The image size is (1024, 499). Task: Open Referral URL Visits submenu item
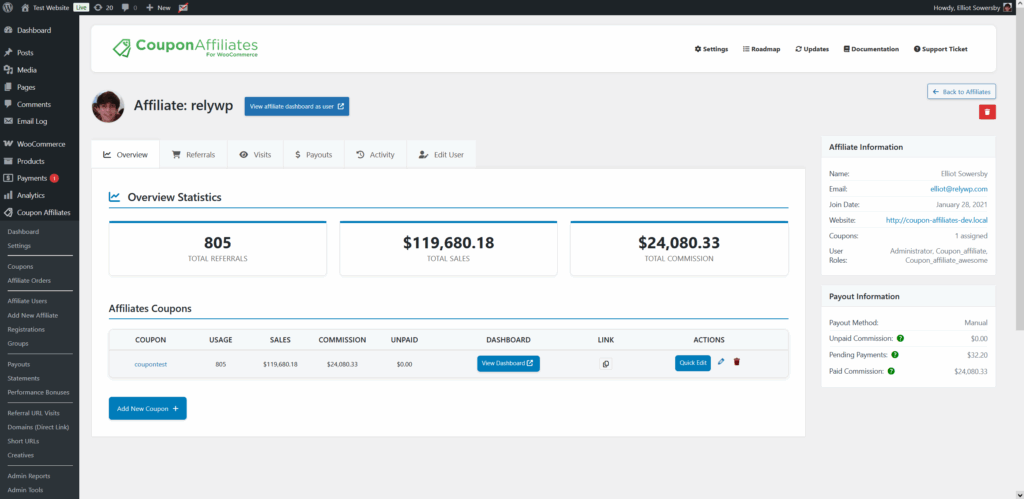pyautogui.click(x=33, y=413)
